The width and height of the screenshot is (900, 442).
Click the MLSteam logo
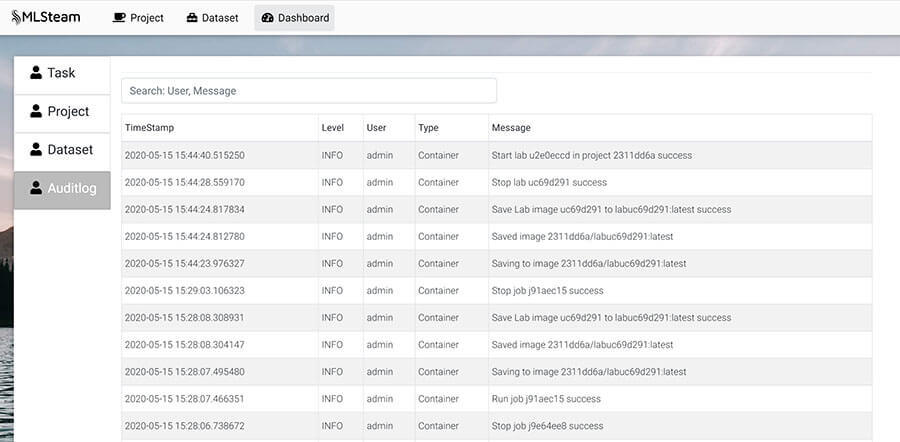46,17
